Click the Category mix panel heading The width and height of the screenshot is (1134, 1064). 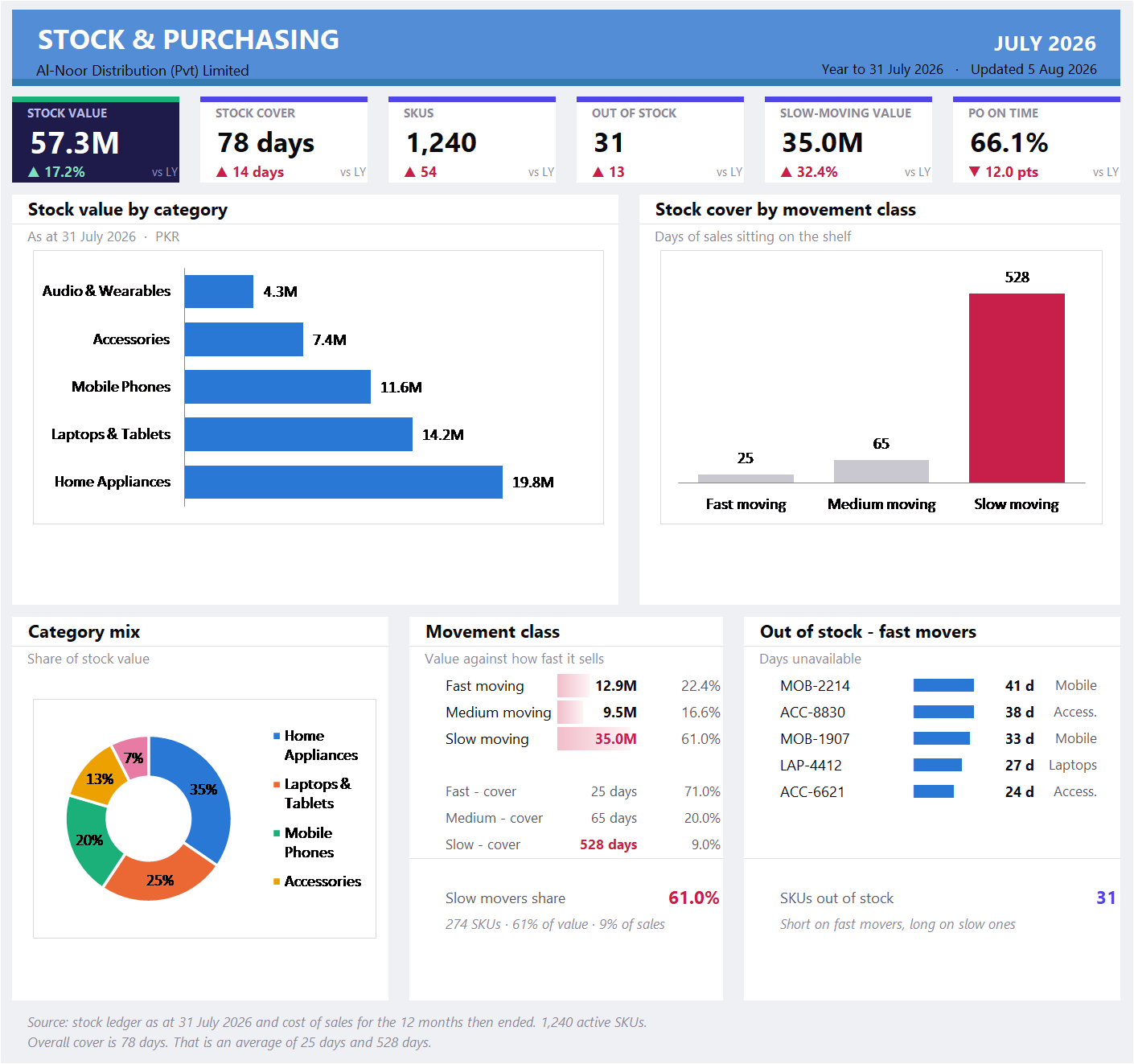pyautogui.click(x=84, y=632)
